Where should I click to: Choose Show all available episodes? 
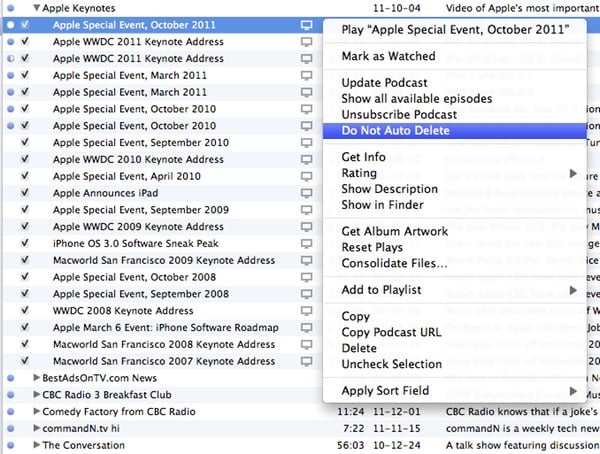tap(455, 99)
